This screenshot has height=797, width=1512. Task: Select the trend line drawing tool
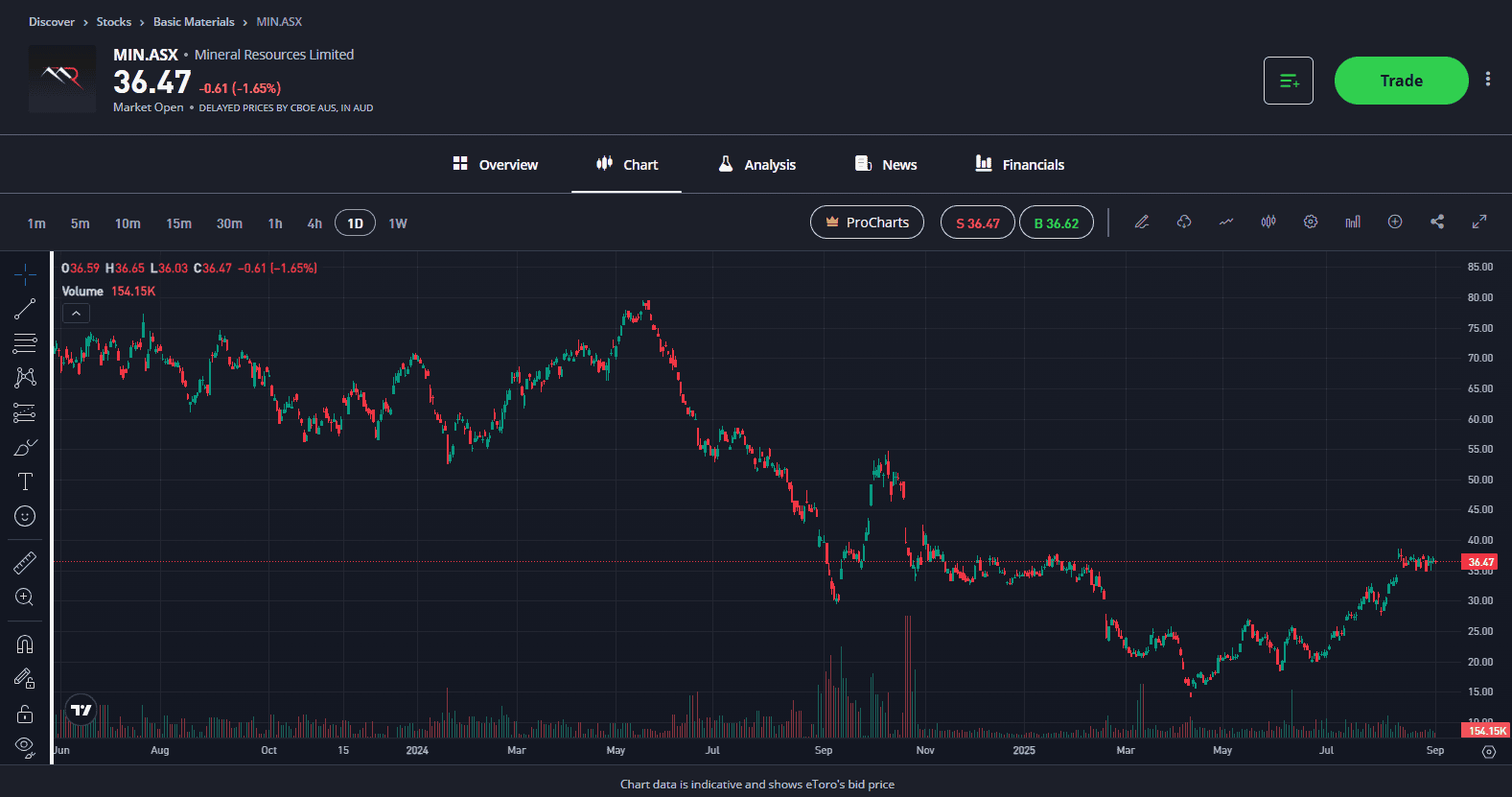pos(25,309)
